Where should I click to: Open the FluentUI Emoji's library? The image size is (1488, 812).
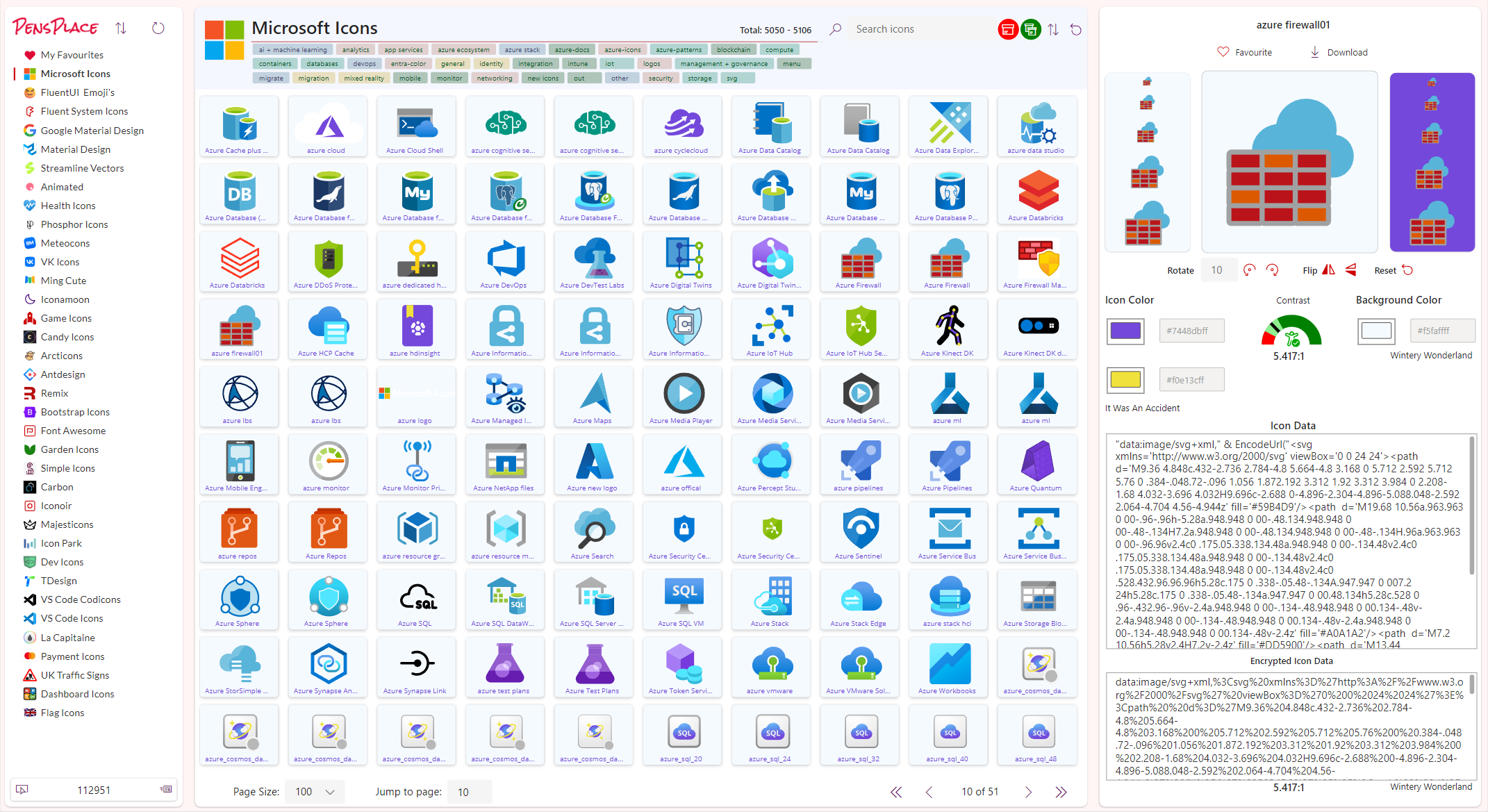pos(78,92)
